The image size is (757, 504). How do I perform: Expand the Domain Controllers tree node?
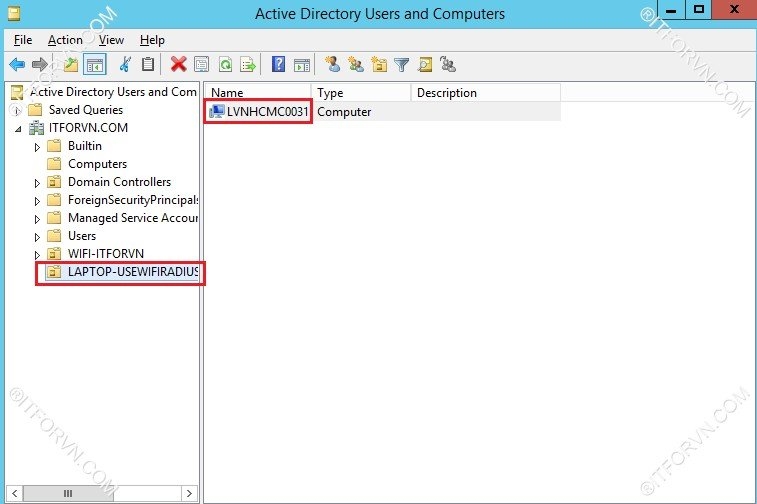click(38, 183)
